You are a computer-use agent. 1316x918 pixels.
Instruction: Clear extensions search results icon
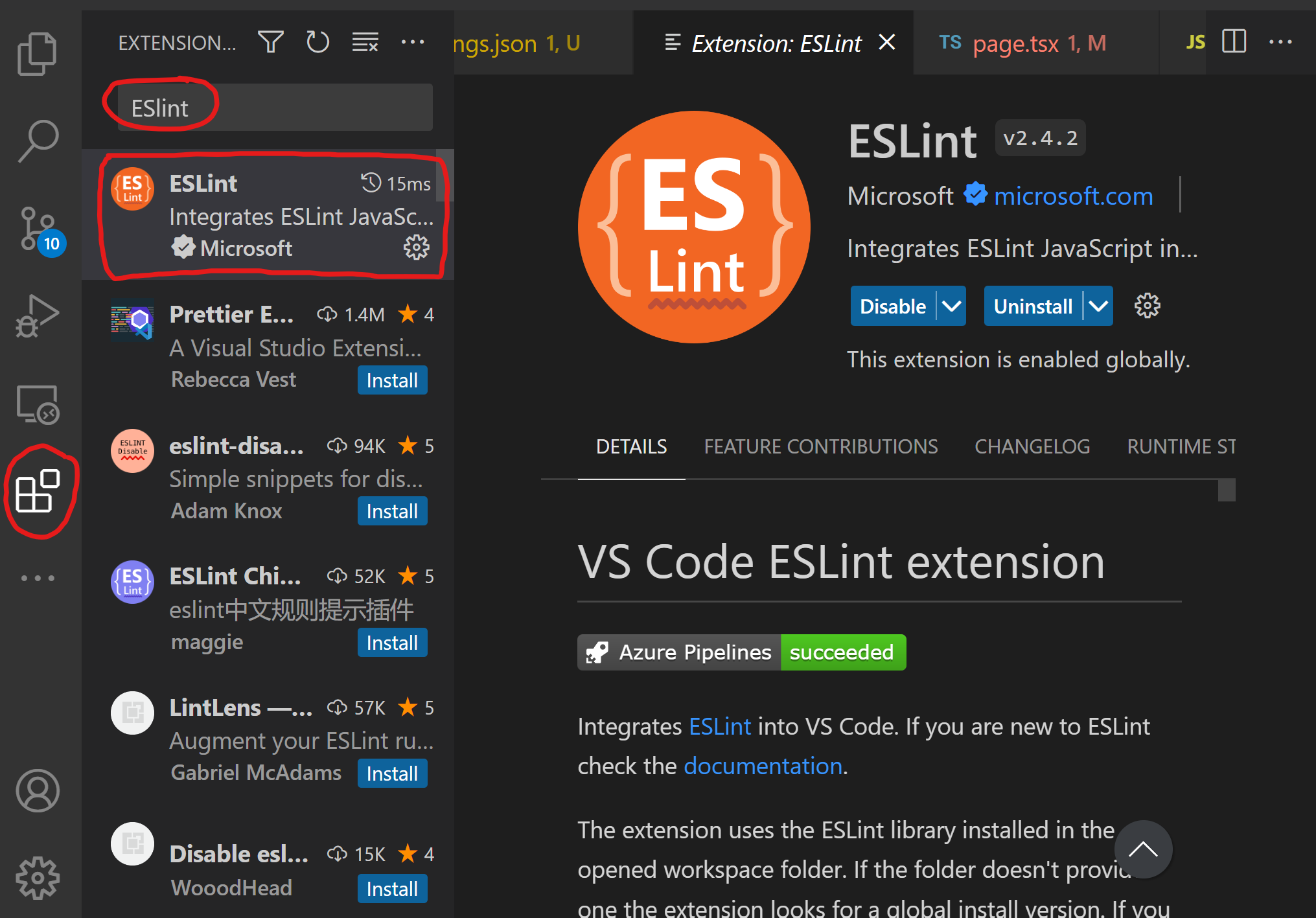click(x=365, y=43)
